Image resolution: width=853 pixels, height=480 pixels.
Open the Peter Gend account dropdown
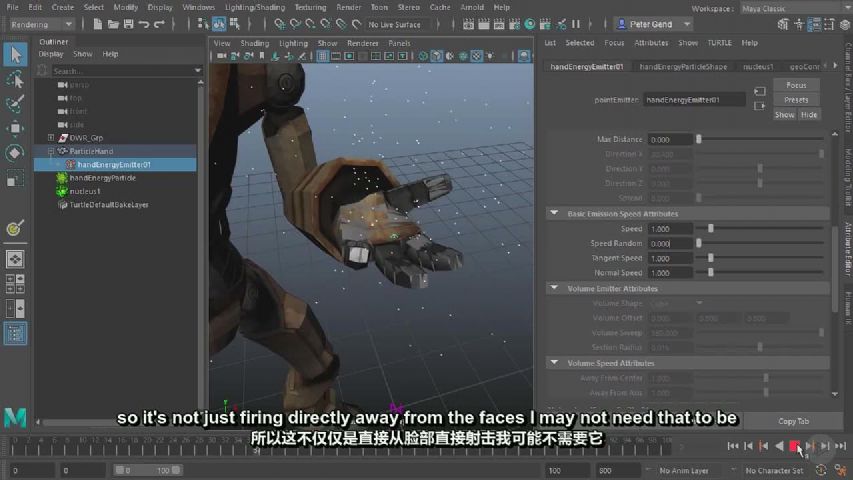click(654, 24)
